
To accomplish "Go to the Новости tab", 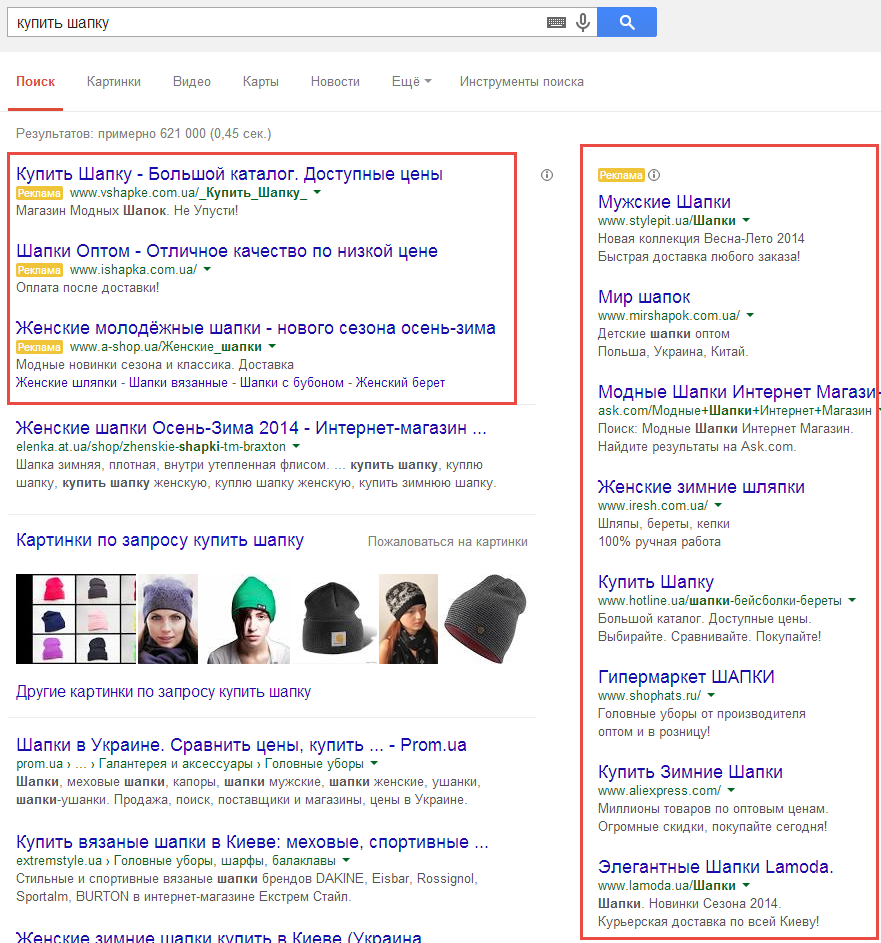I will pyautogui.click(x=335, y=82).
